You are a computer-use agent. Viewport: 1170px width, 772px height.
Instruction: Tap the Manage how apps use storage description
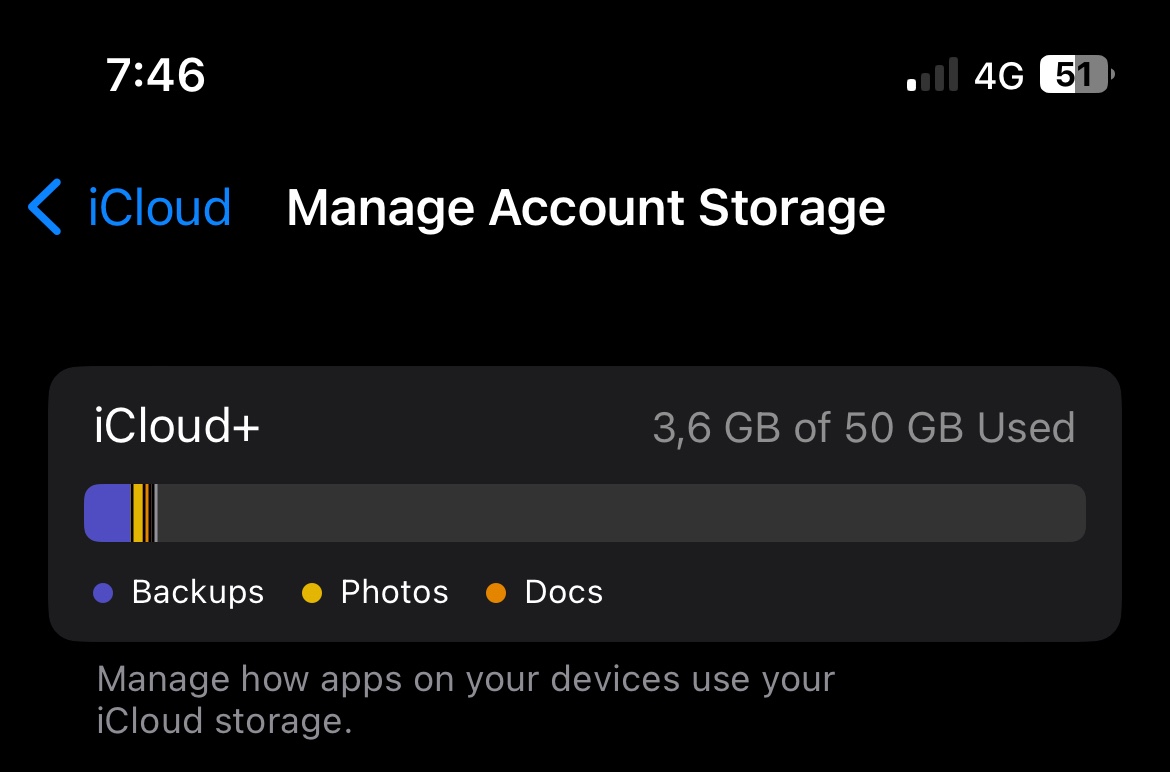coord(466,700)
